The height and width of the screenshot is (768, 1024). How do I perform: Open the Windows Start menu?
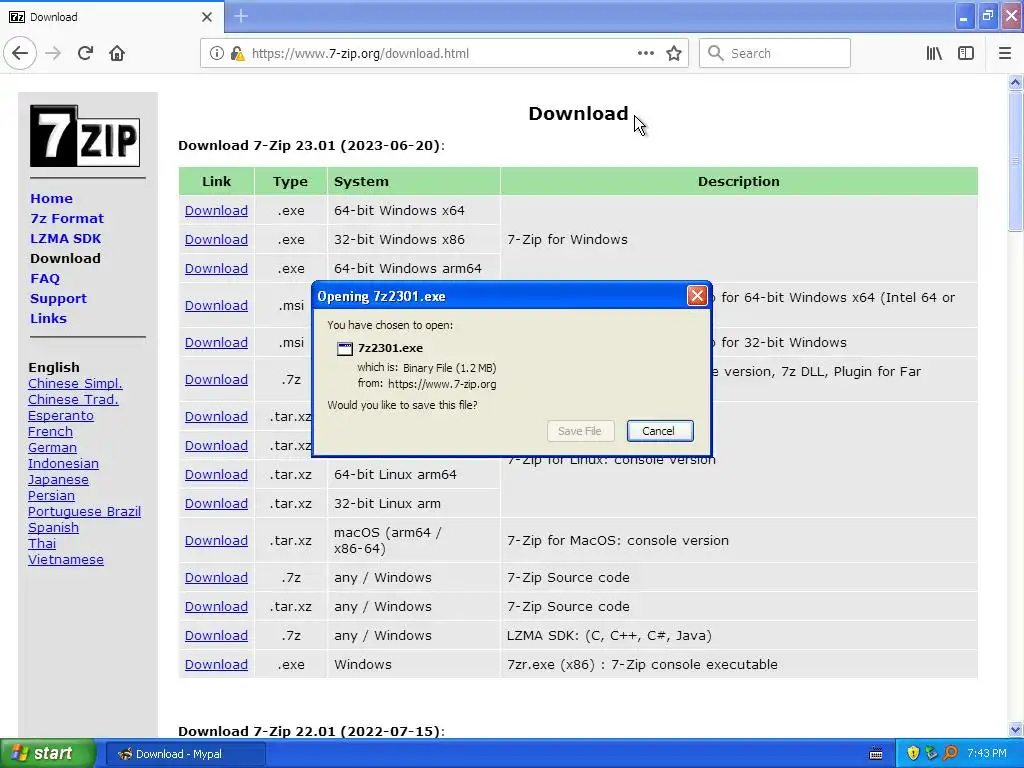click(48, 753)
